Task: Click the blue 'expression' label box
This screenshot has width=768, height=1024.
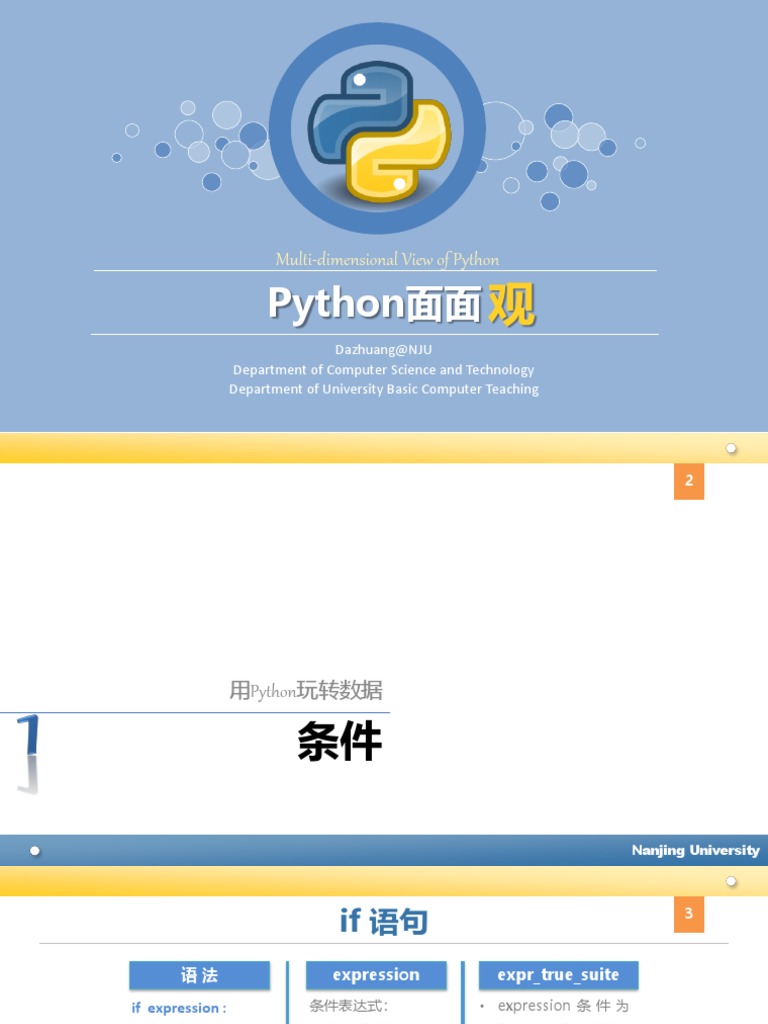Action: tap(376, 975)
